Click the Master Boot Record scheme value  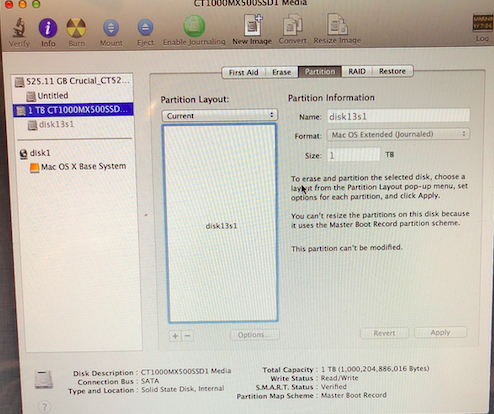coord(354,395)
